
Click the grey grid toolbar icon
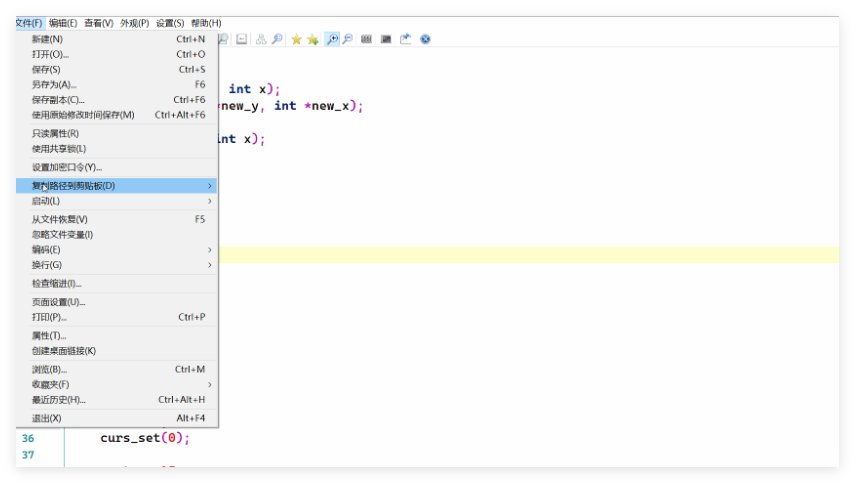tap(366, 39)
